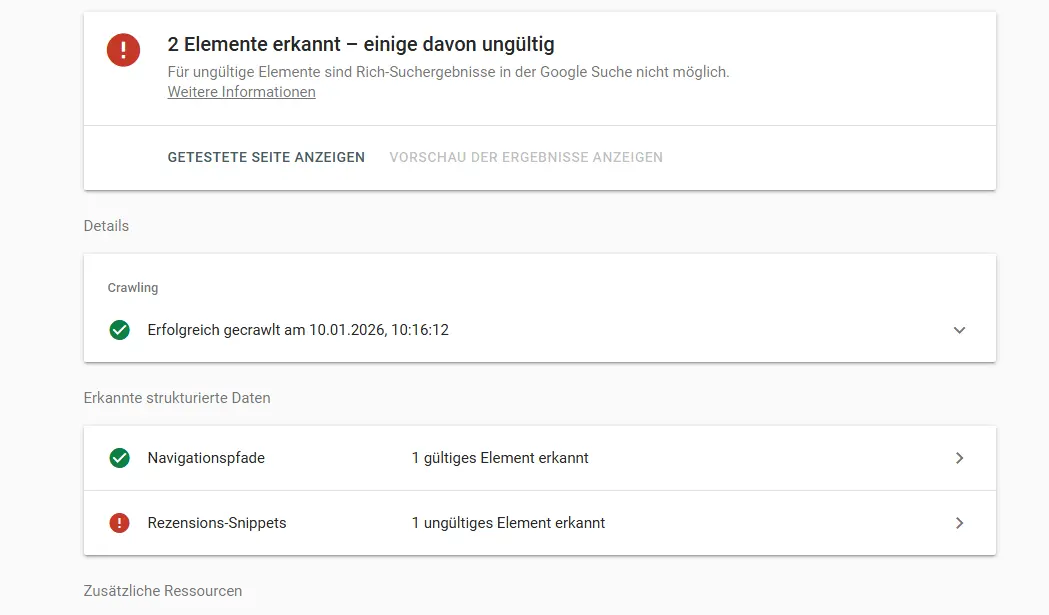Click the 'Details' section heading
Screen dimensions: 1049x615
pos(106,226)
